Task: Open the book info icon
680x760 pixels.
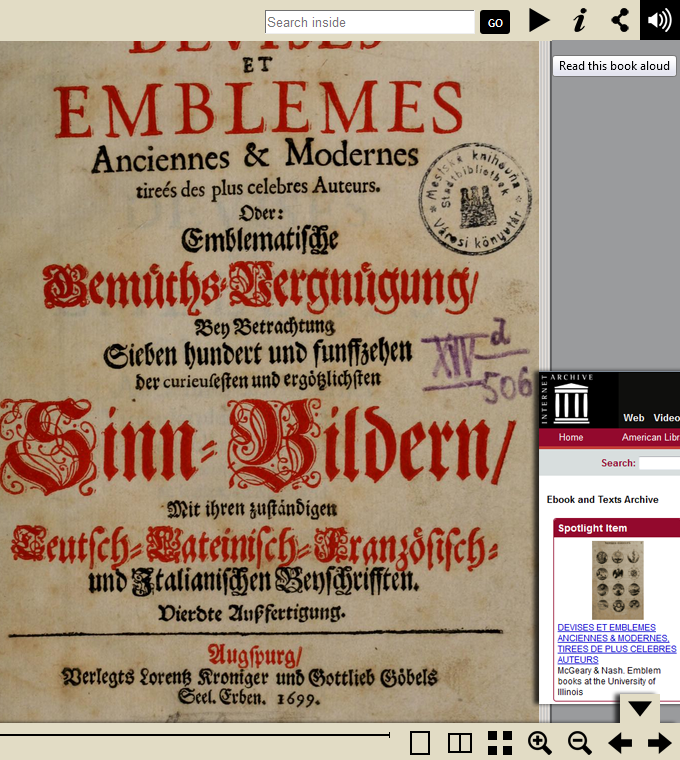Action: 579,20
